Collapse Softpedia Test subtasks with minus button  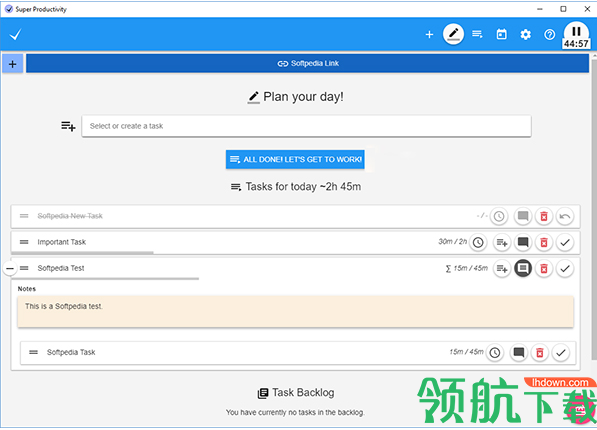[10, 269]
